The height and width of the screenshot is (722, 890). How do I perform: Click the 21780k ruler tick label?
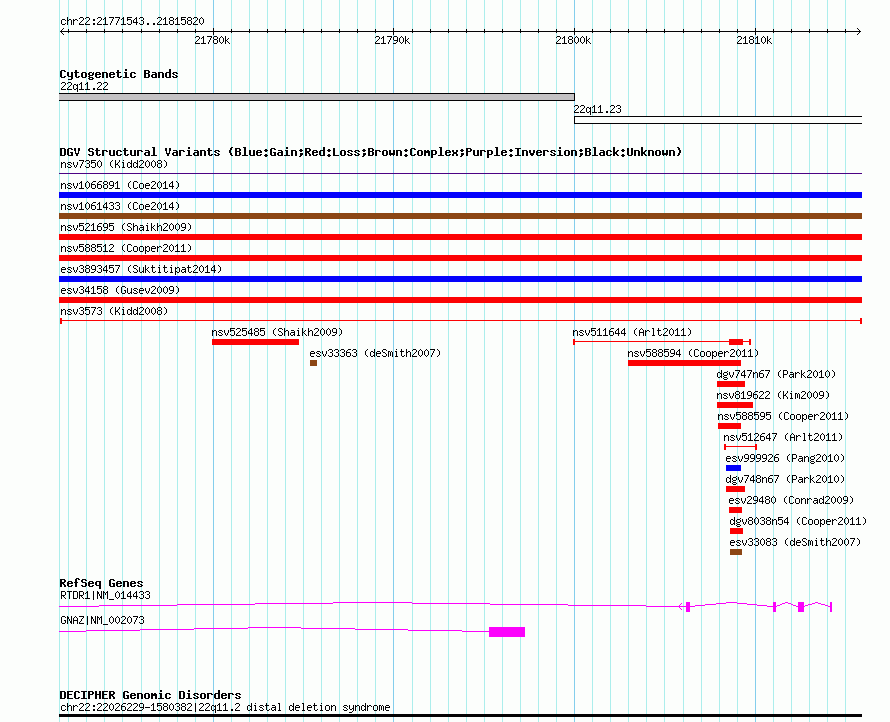coord(212,41)
